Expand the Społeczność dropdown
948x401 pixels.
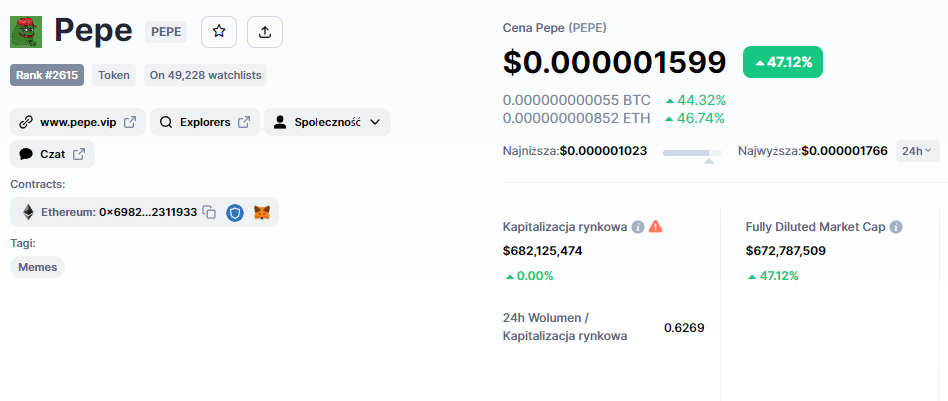pos(327,122)
